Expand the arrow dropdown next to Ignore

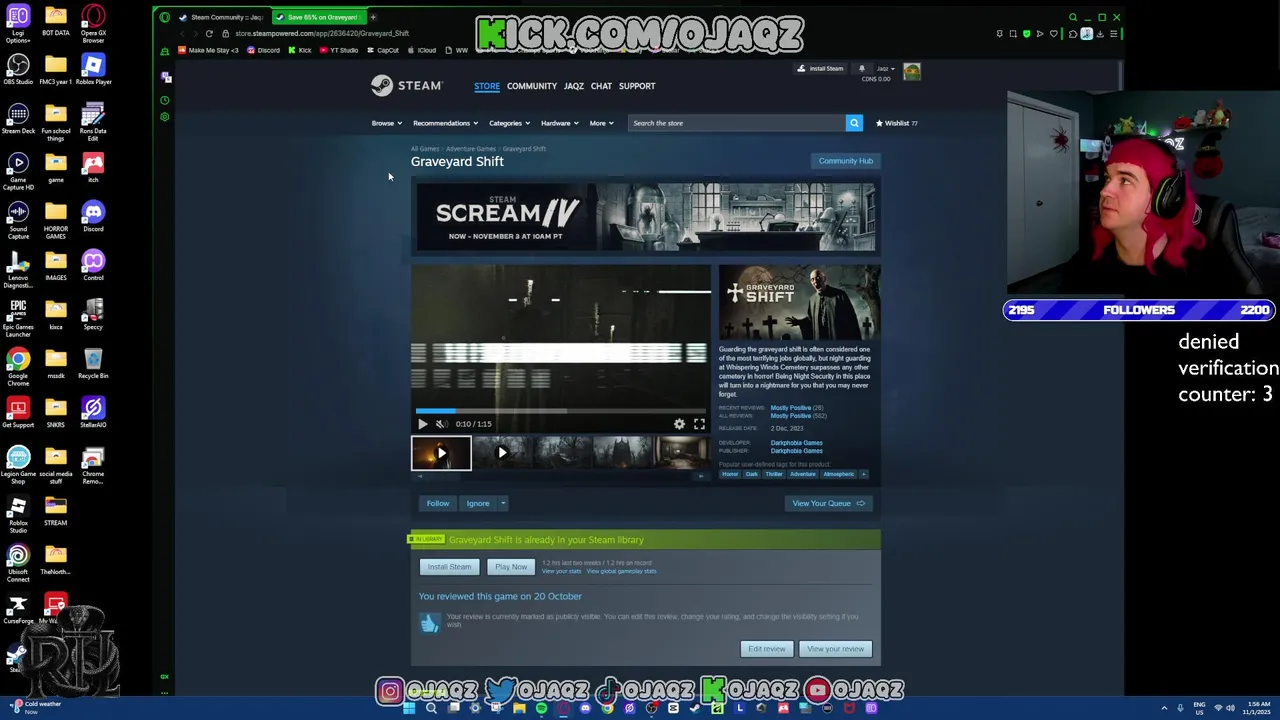[x=503, y=504]
